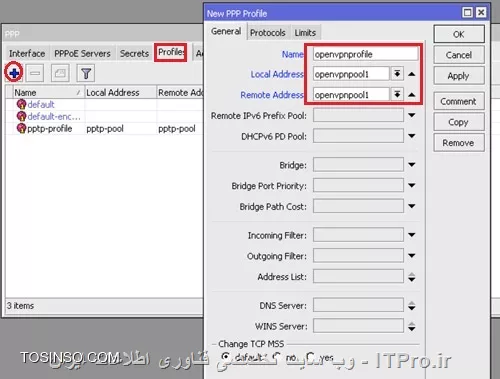This screenshot has height=379, width=500.
Task: Expand the Bridge field arrow
Action: 412,165
